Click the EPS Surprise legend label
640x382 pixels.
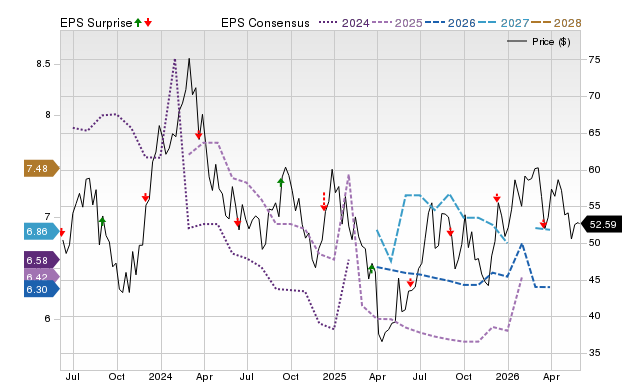96,23
